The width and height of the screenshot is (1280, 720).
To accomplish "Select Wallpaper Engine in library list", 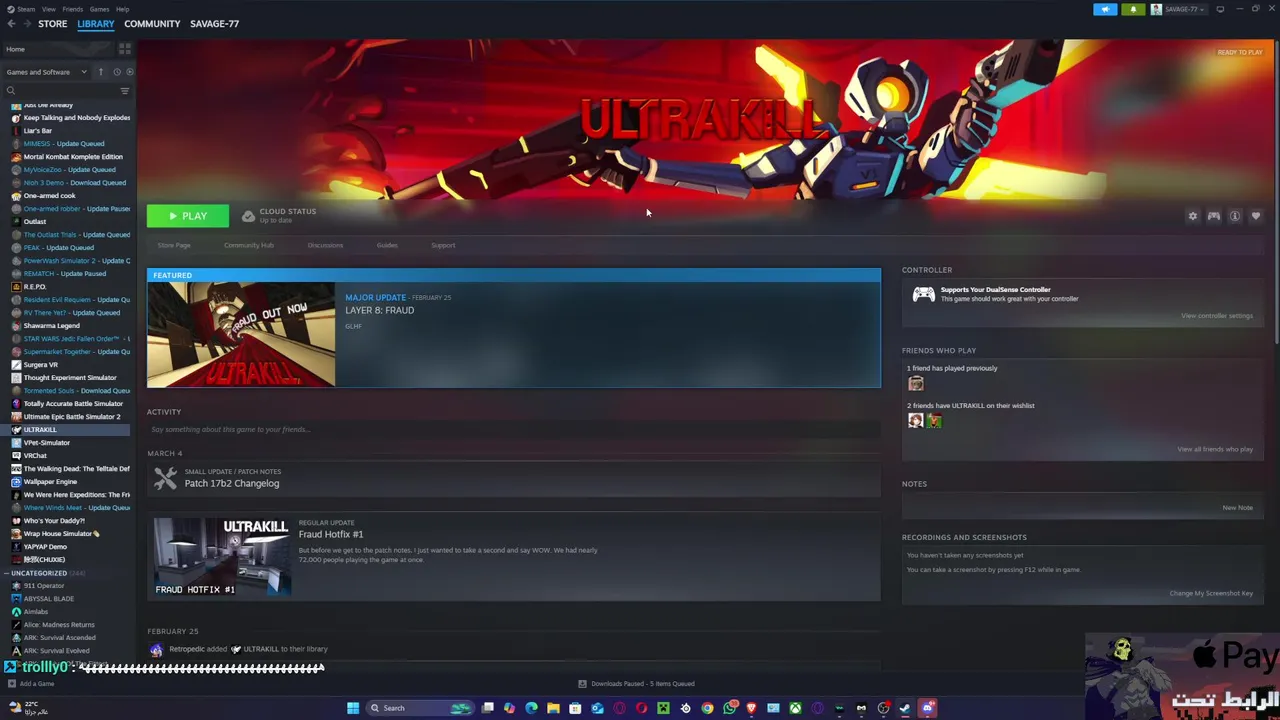I will 50,482.
